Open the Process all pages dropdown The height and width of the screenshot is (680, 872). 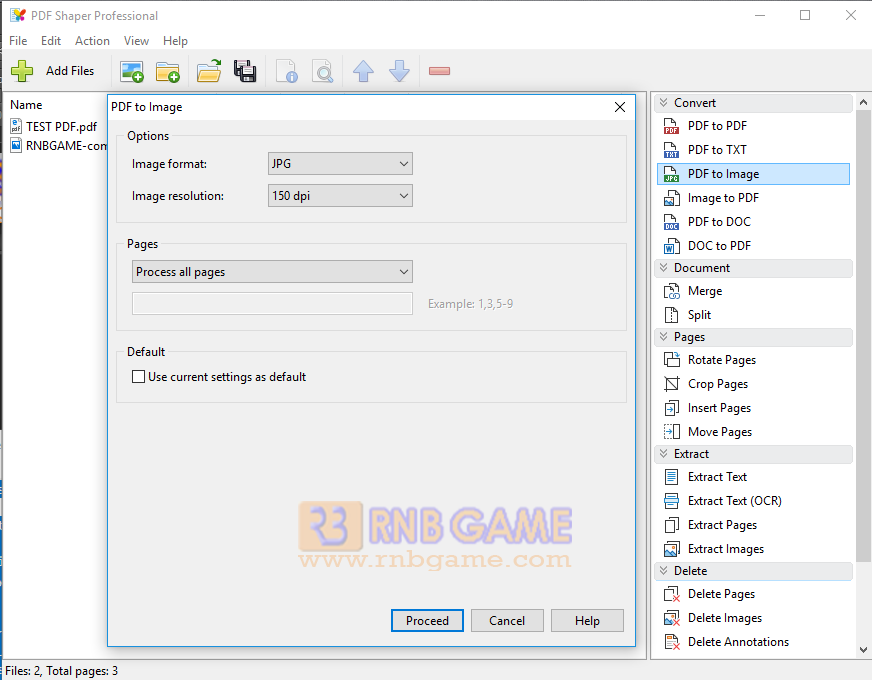pyautogui.click(x=272, y=272)
